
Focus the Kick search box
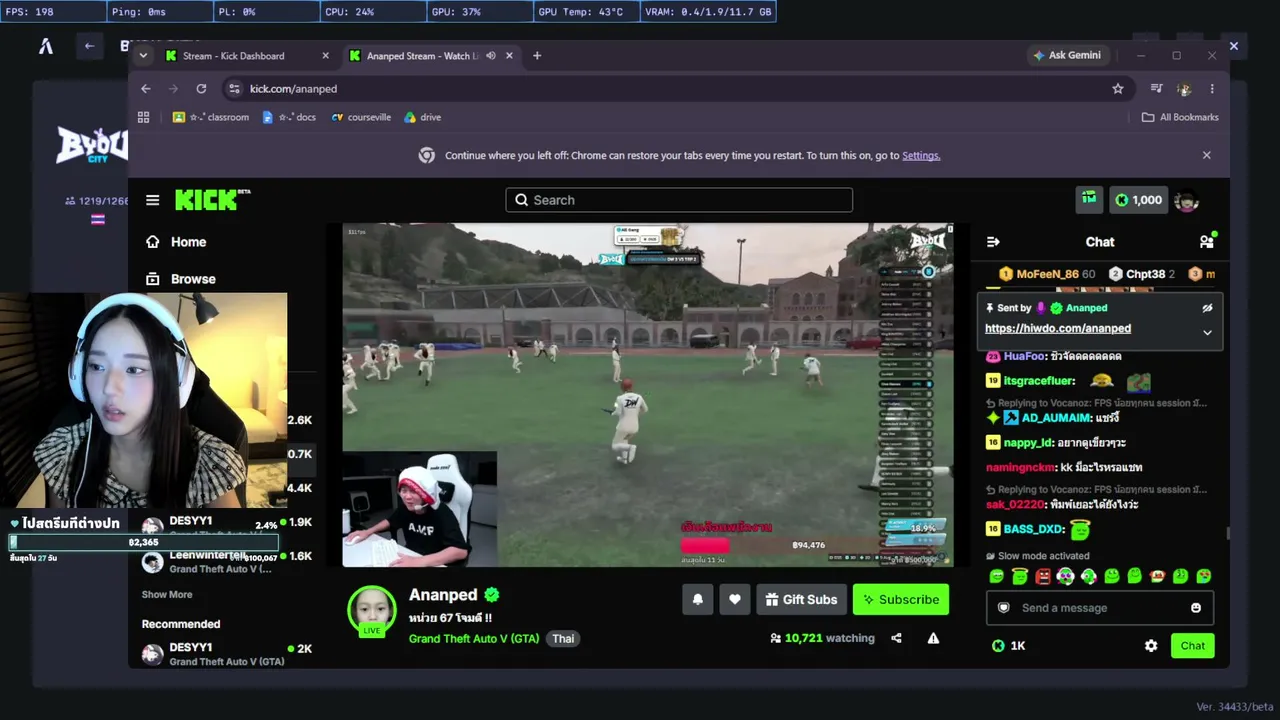pyautogui.click(x=679, y=200)
